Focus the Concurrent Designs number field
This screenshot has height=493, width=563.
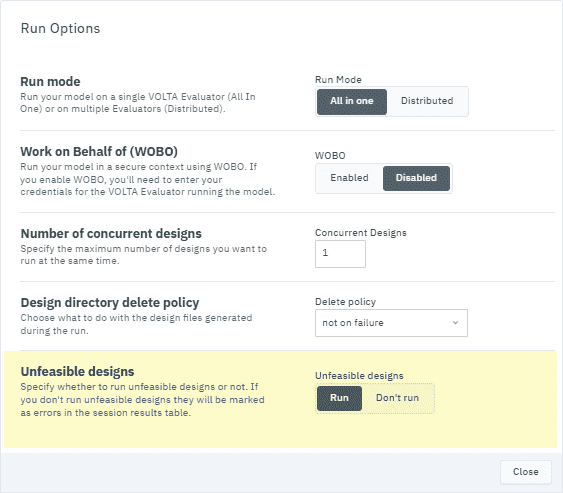[340, 254]
